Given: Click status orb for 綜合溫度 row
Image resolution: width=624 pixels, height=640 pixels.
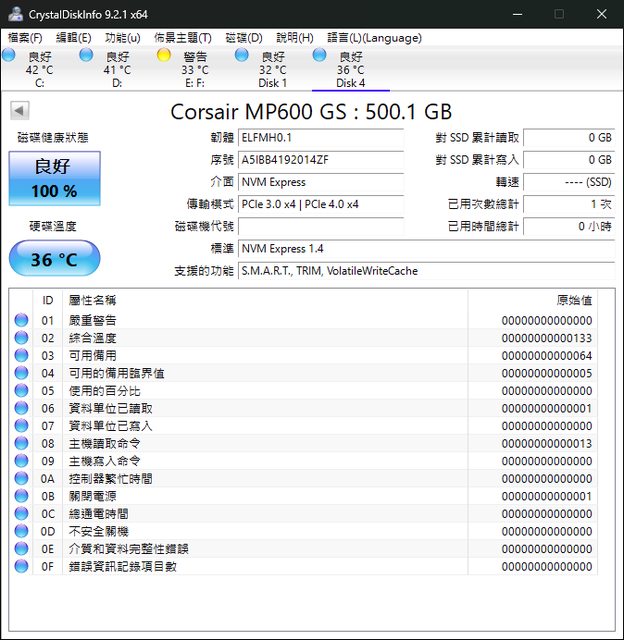Looking at the screenshot, I should point(21,338).
